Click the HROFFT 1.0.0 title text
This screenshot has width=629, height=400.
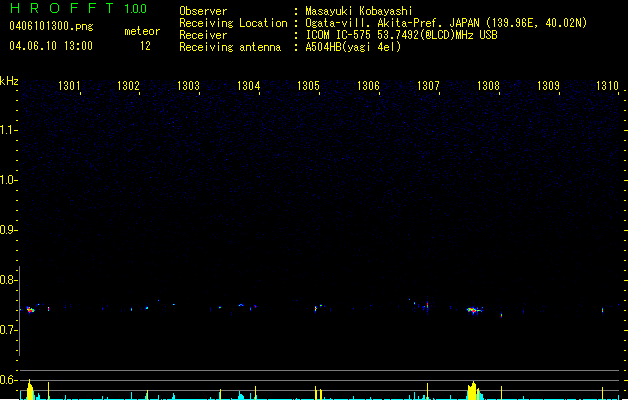click(79, 8)
